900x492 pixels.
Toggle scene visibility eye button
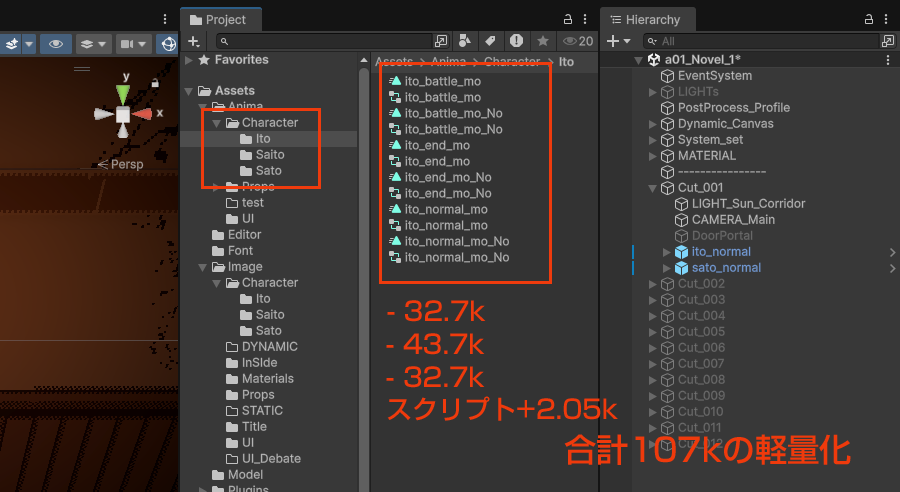click(x=56, y=44)
